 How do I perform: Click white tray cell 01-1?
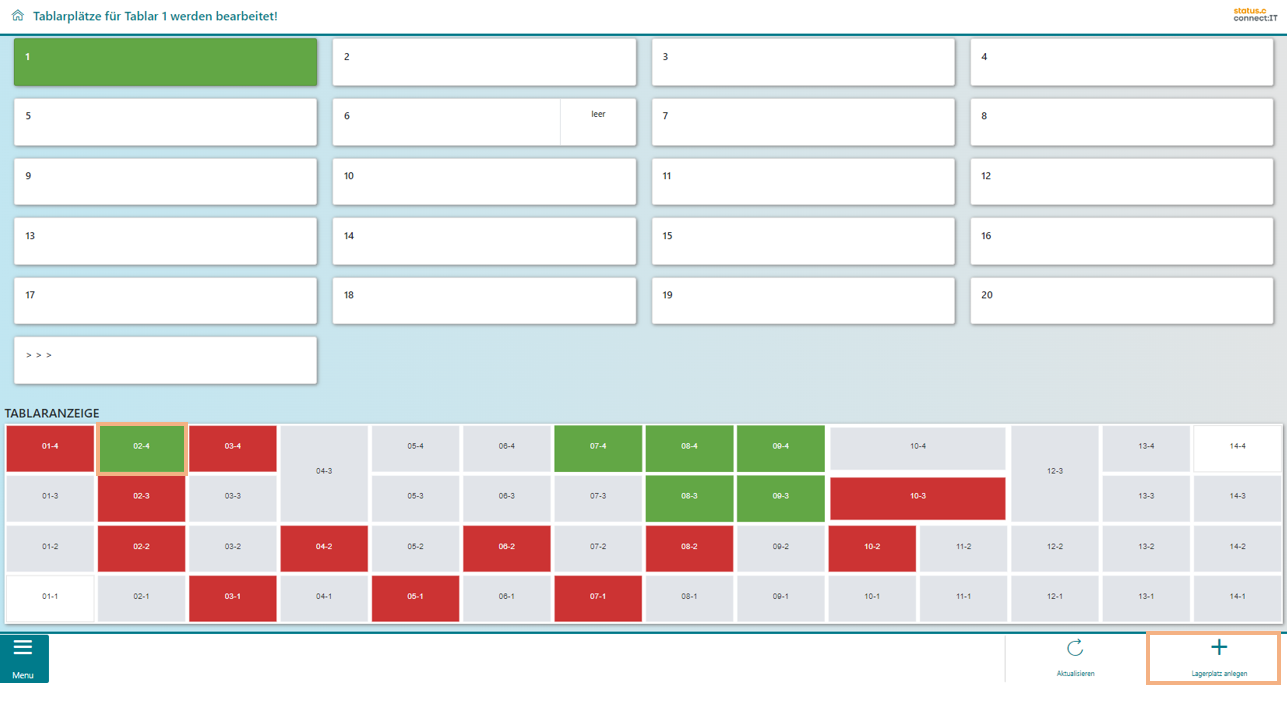[x=50, y=597]
